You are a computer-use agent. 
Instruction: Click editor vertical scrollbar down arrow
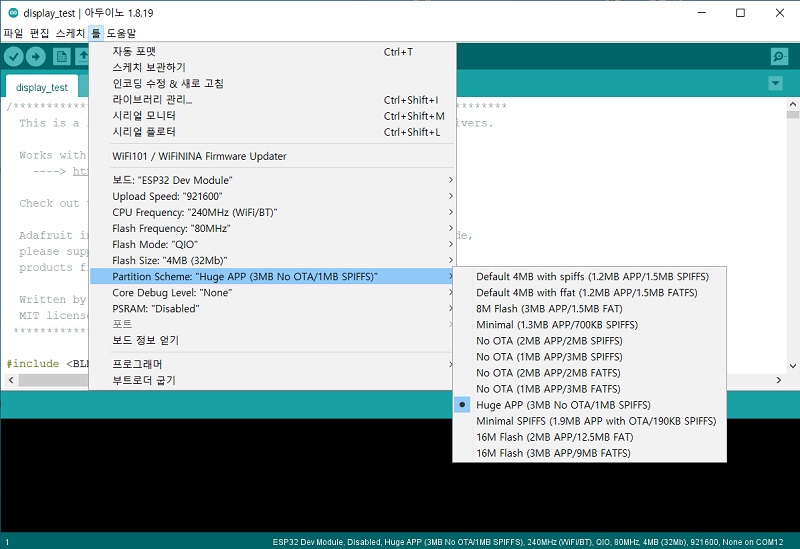792,366
